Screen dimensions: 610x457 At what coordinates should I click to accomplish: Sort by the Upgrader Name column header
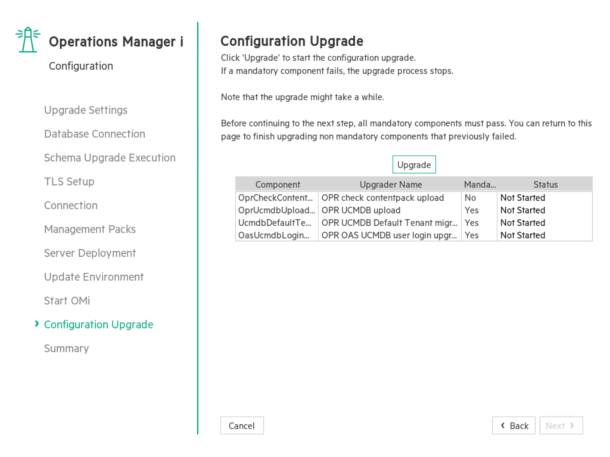point(390,184)
